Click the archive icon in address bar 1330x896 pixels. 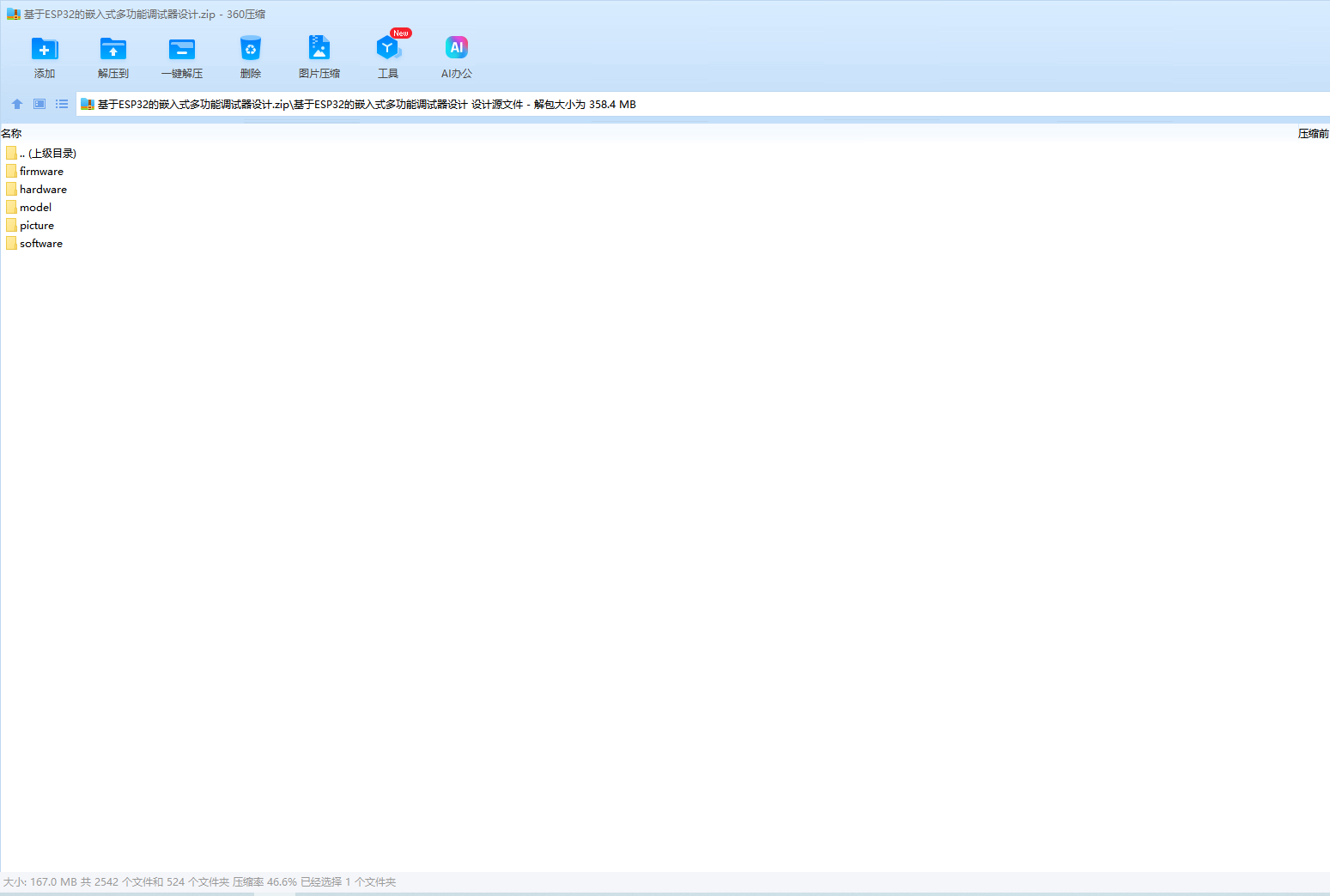[x=87, y=105]
